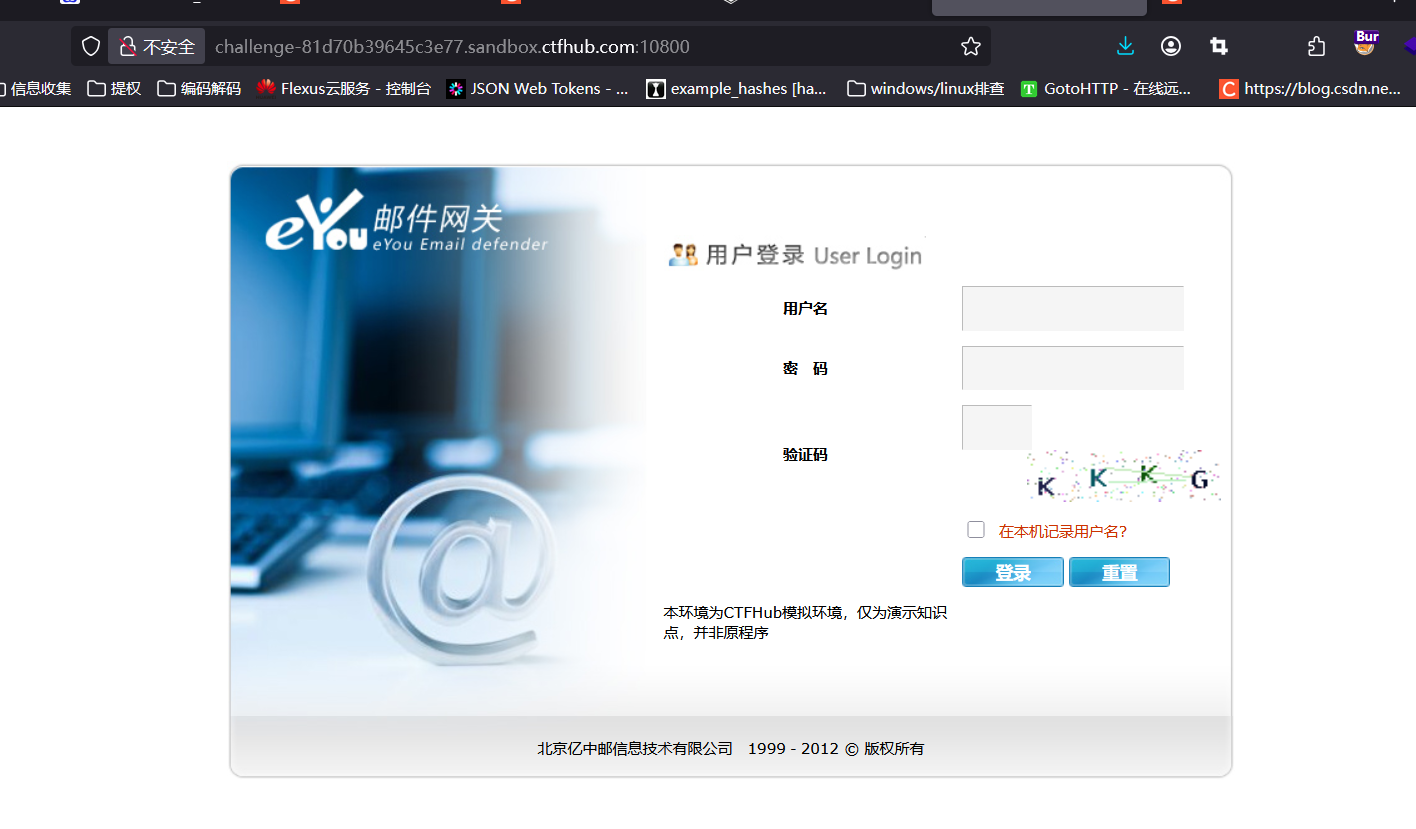Open the extensions puzzle icon
The image size is (1416, 829).
point(1316,46)
